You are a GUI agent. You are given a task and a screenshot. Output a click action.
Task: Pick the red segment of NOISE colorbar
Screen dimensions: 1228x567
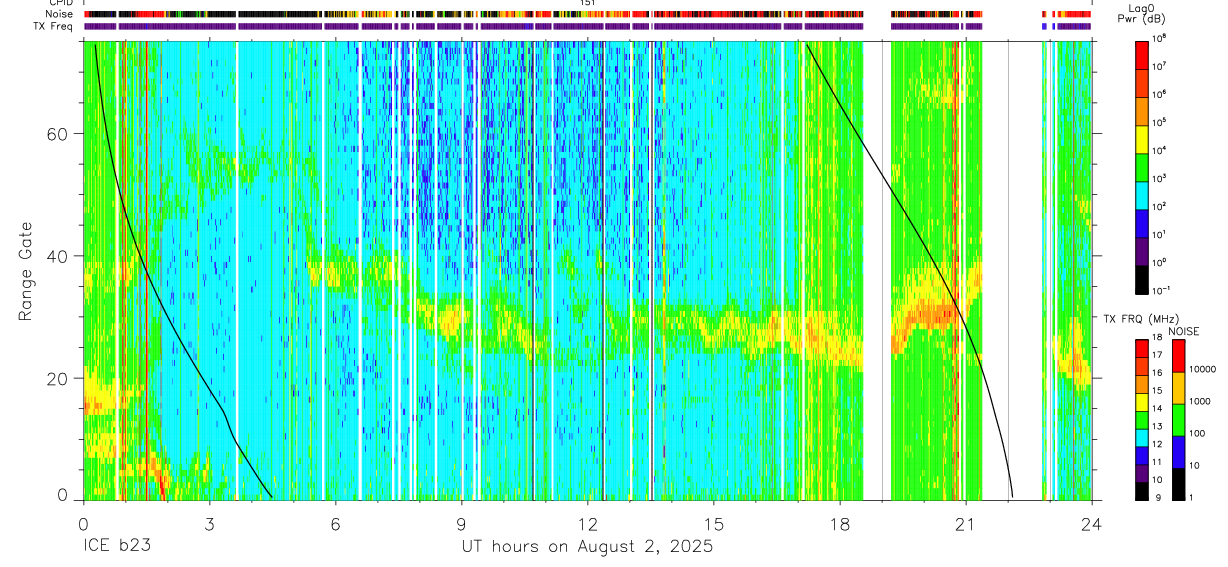point(1179,356)
